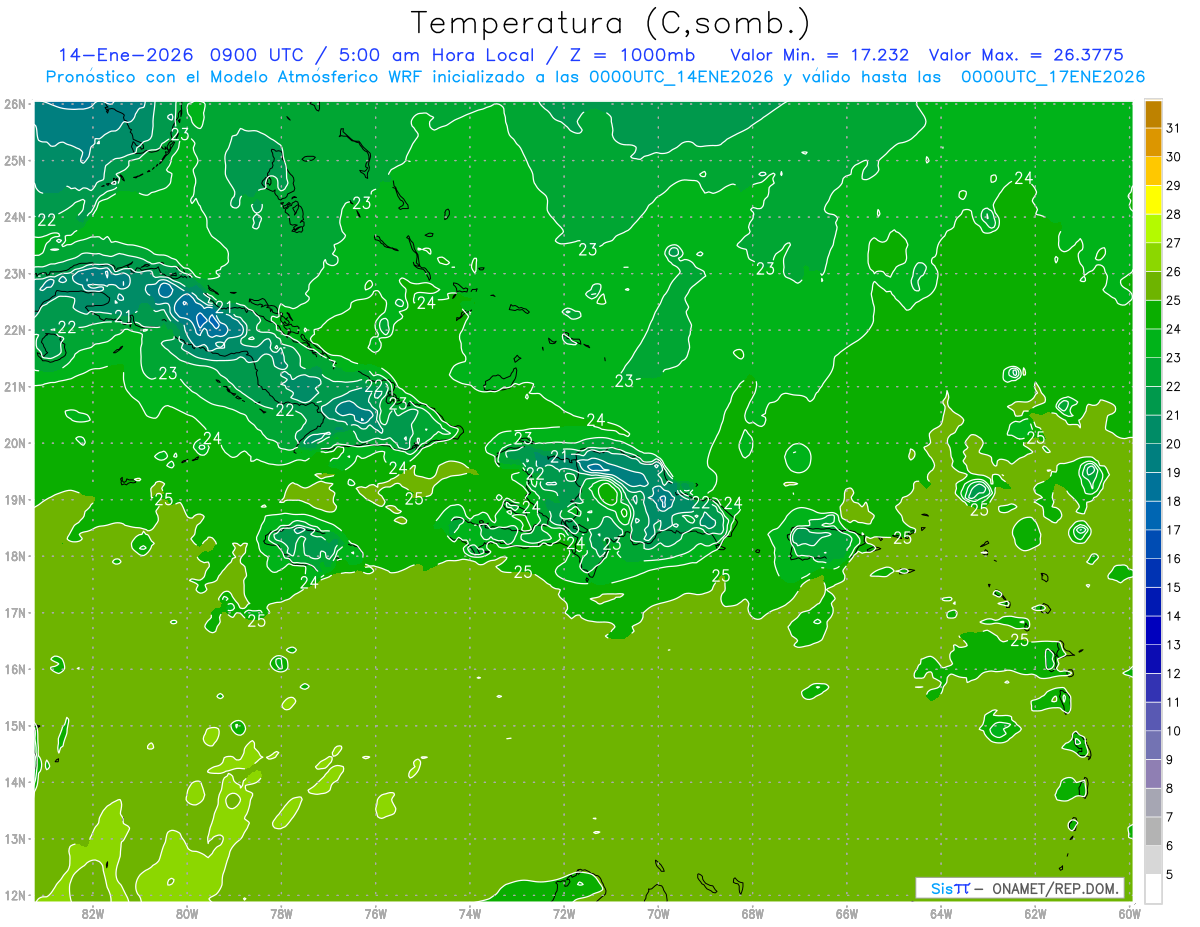Click the '13N' latitude axis label
1200x927 pixels.
tap(15, 838)
